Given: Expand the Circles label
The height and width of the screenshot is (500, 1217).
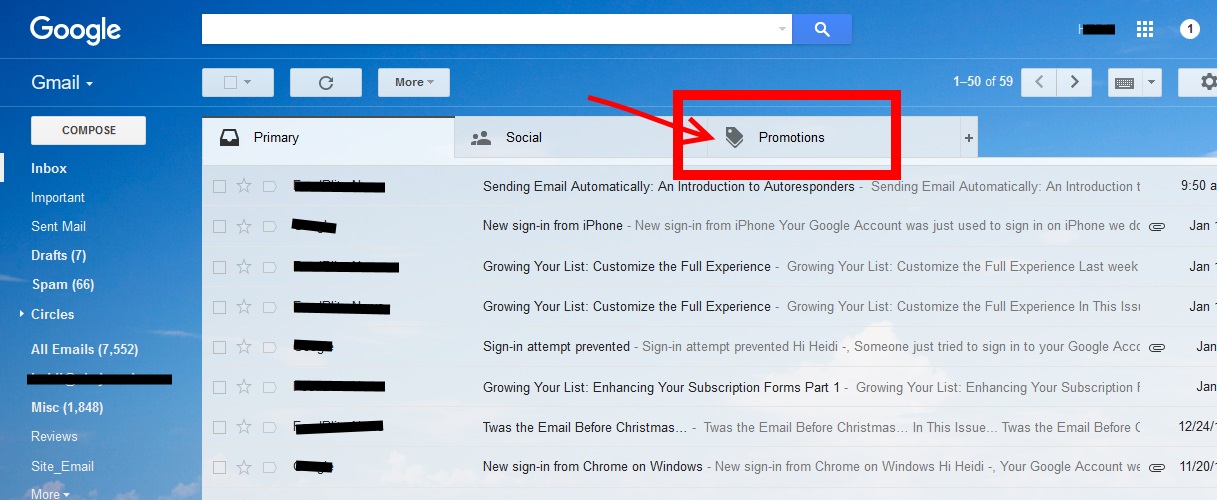Looking at the screenshot, I should pyautogui.click(x=21, y=314).
